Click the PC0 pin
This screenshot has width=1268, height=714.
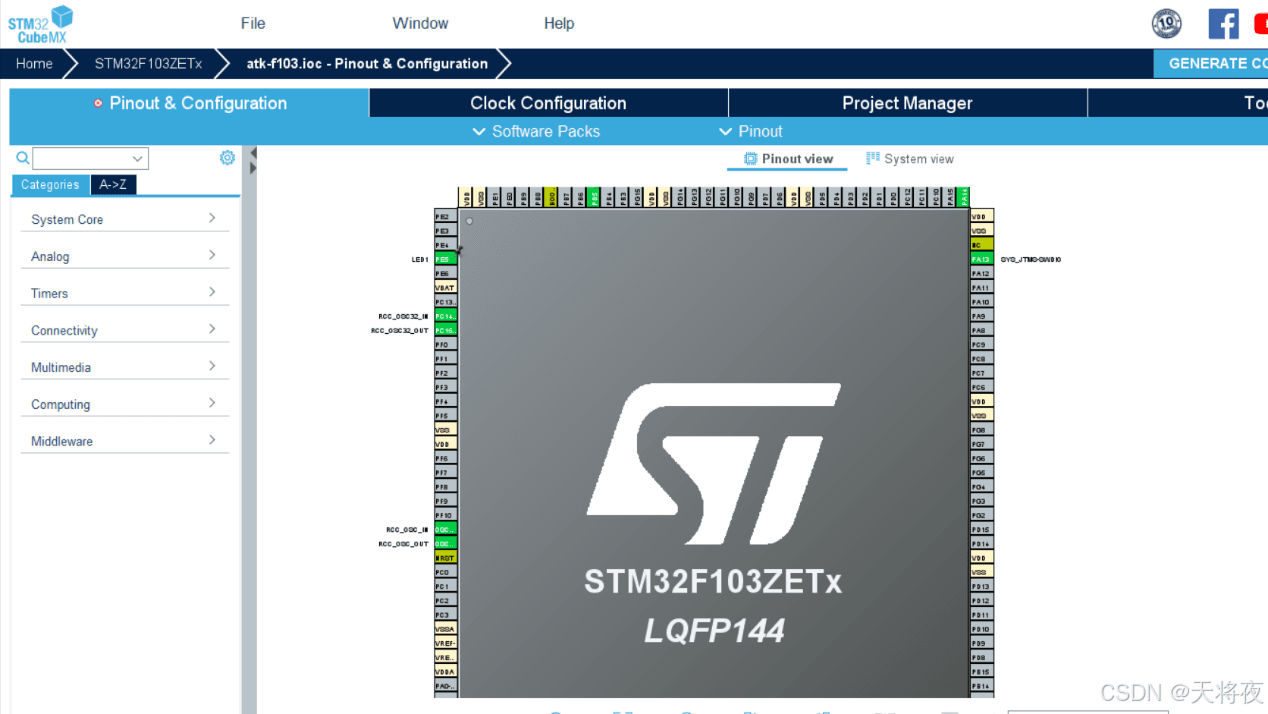[x=445, y=572]
